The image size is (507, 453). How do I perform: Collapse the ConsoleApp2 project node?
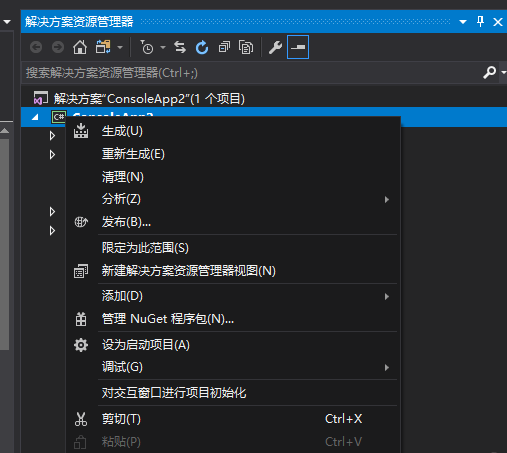point(35,117)
